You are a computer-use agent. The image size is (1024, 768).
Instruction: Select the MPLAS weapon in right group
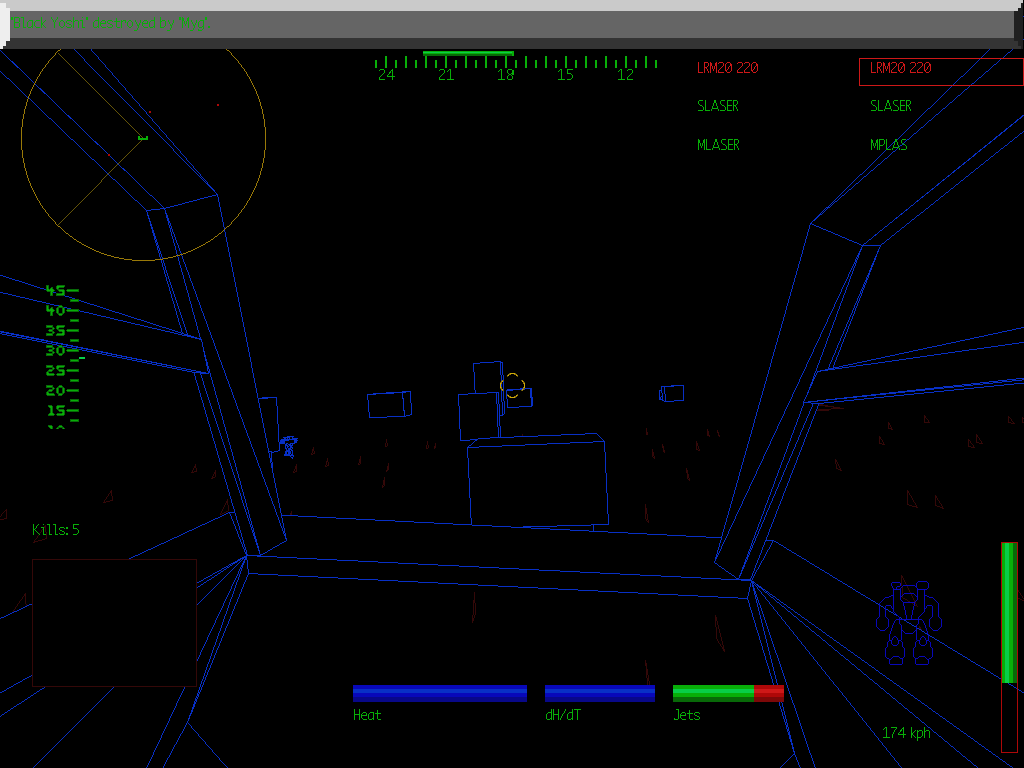[888, 144]
